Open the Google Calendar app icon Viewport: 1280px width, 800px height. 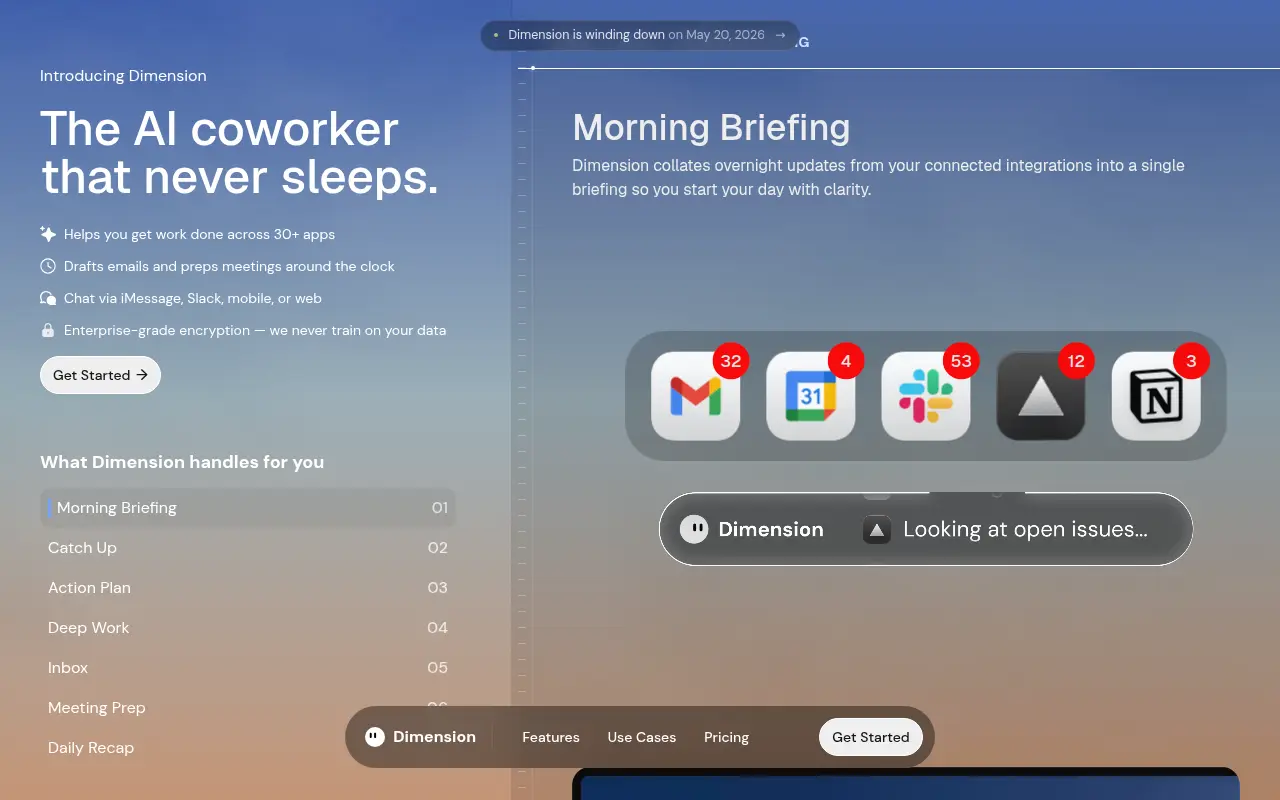pyautogui.click(x=810, y=396)
